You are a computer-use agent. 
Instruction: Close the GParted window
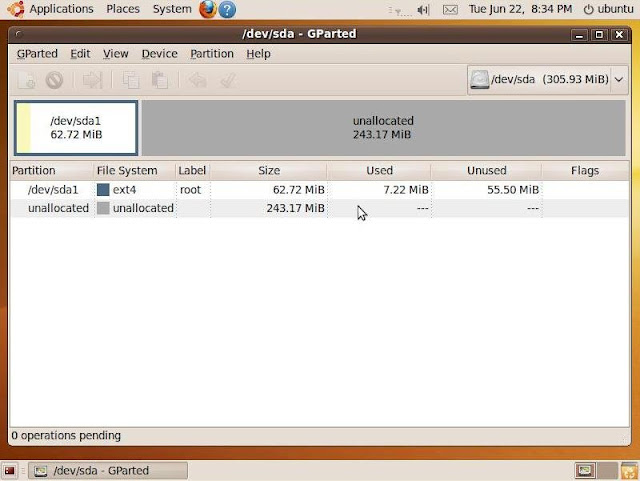[619, 35]
